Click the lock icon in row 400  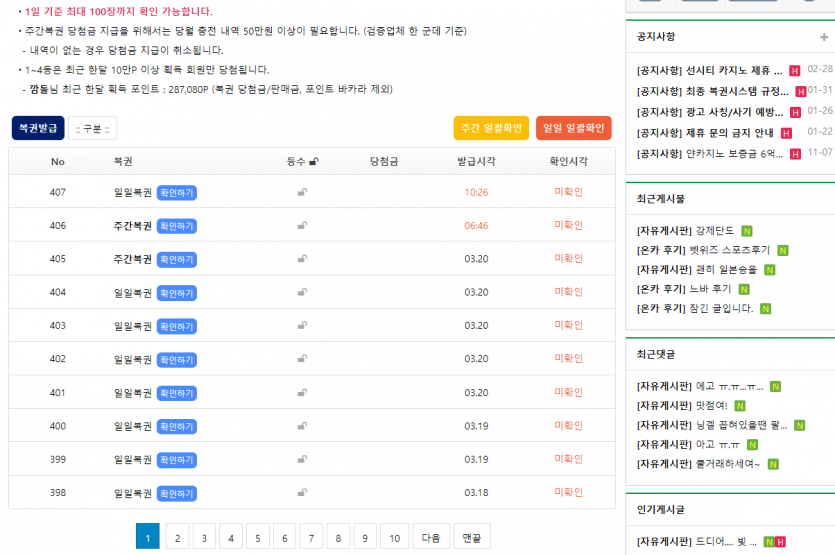[x=302, y=426]
